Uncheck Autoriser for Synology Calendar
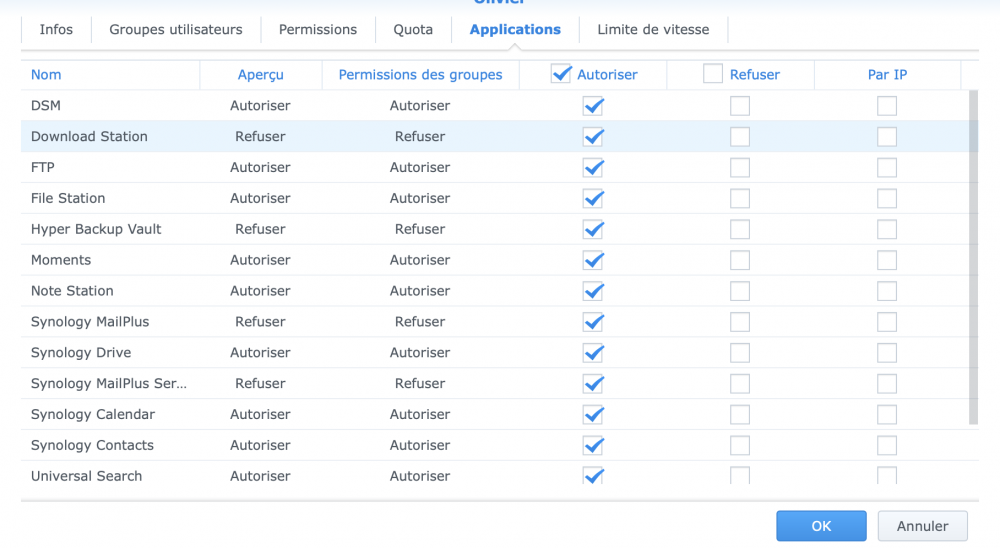This screenshot has width=1000, height=548. [593, 415]
